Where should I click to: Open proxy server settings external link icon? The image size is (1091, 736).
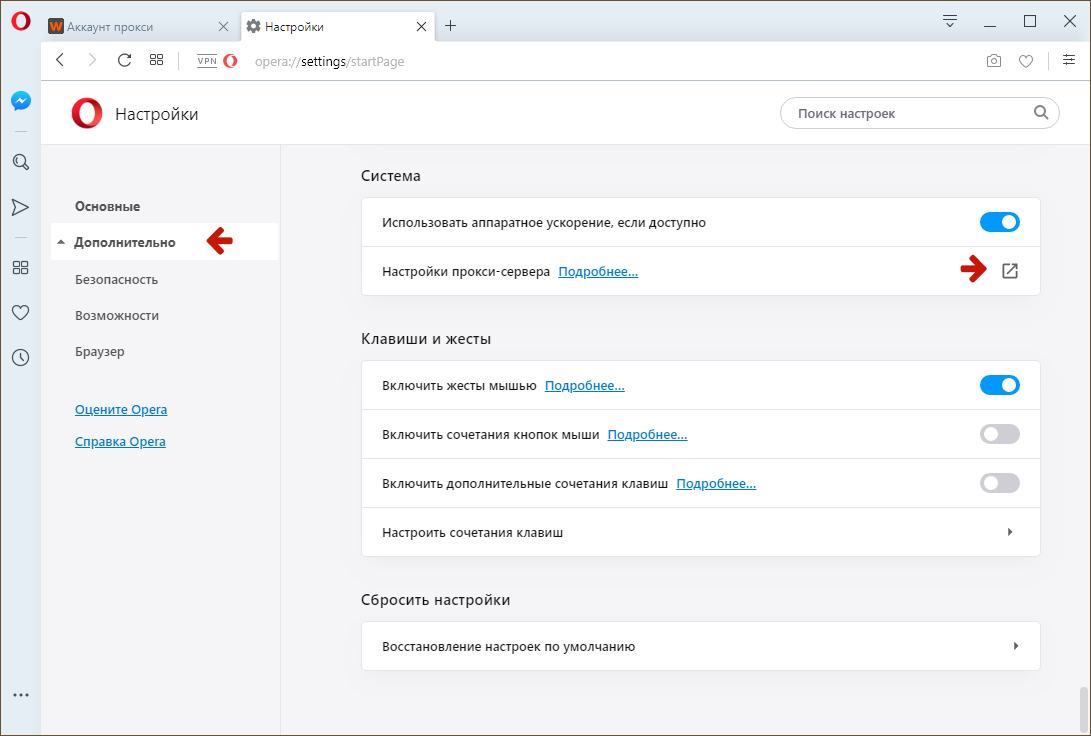1009,271
